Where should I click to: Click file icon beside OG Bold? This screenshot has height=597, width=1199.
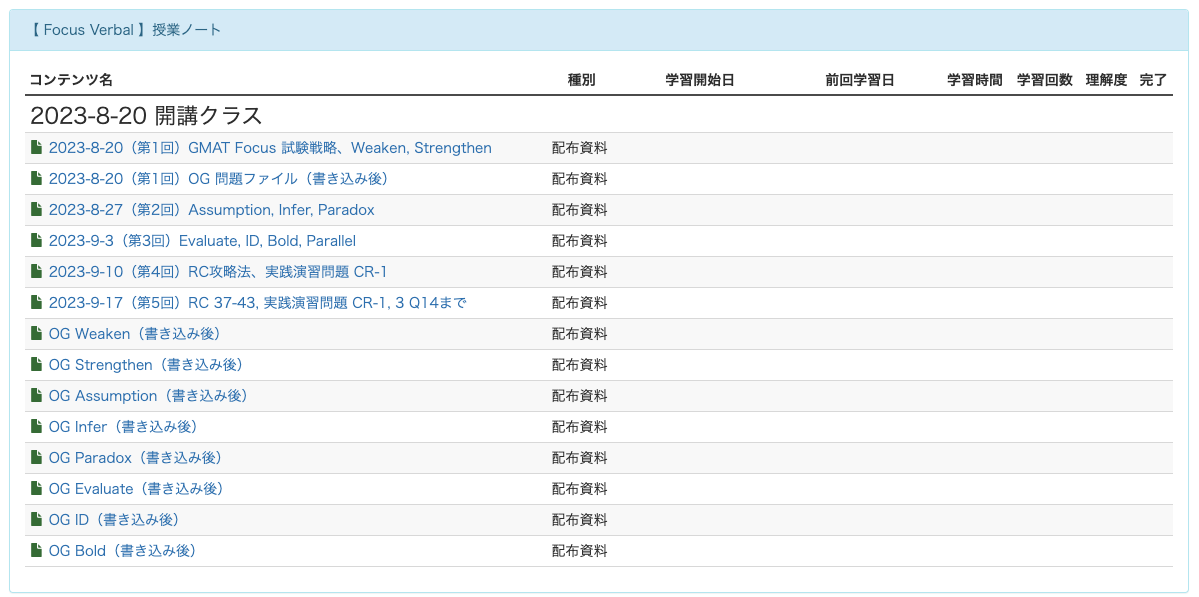(x=37, y=551)
